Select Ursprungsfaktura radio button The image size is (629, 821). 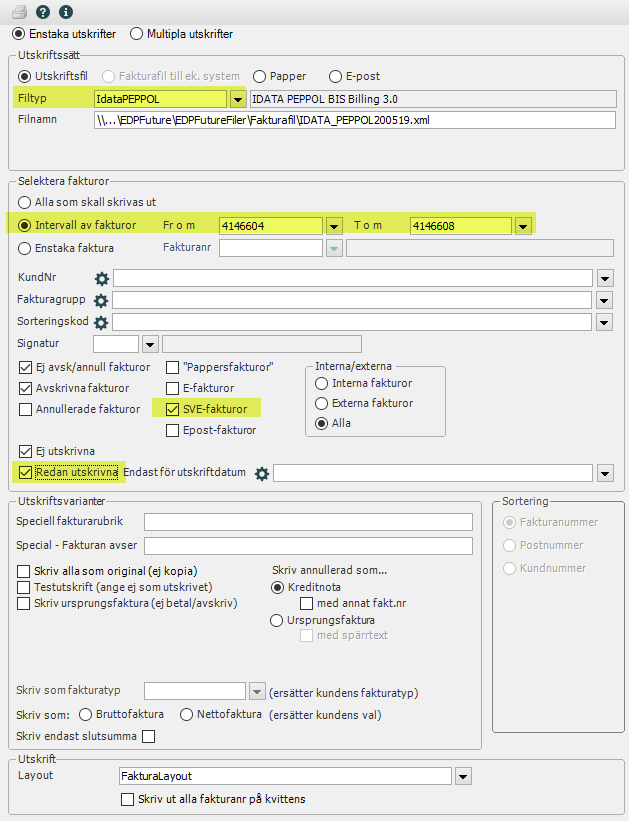[277, 620]
